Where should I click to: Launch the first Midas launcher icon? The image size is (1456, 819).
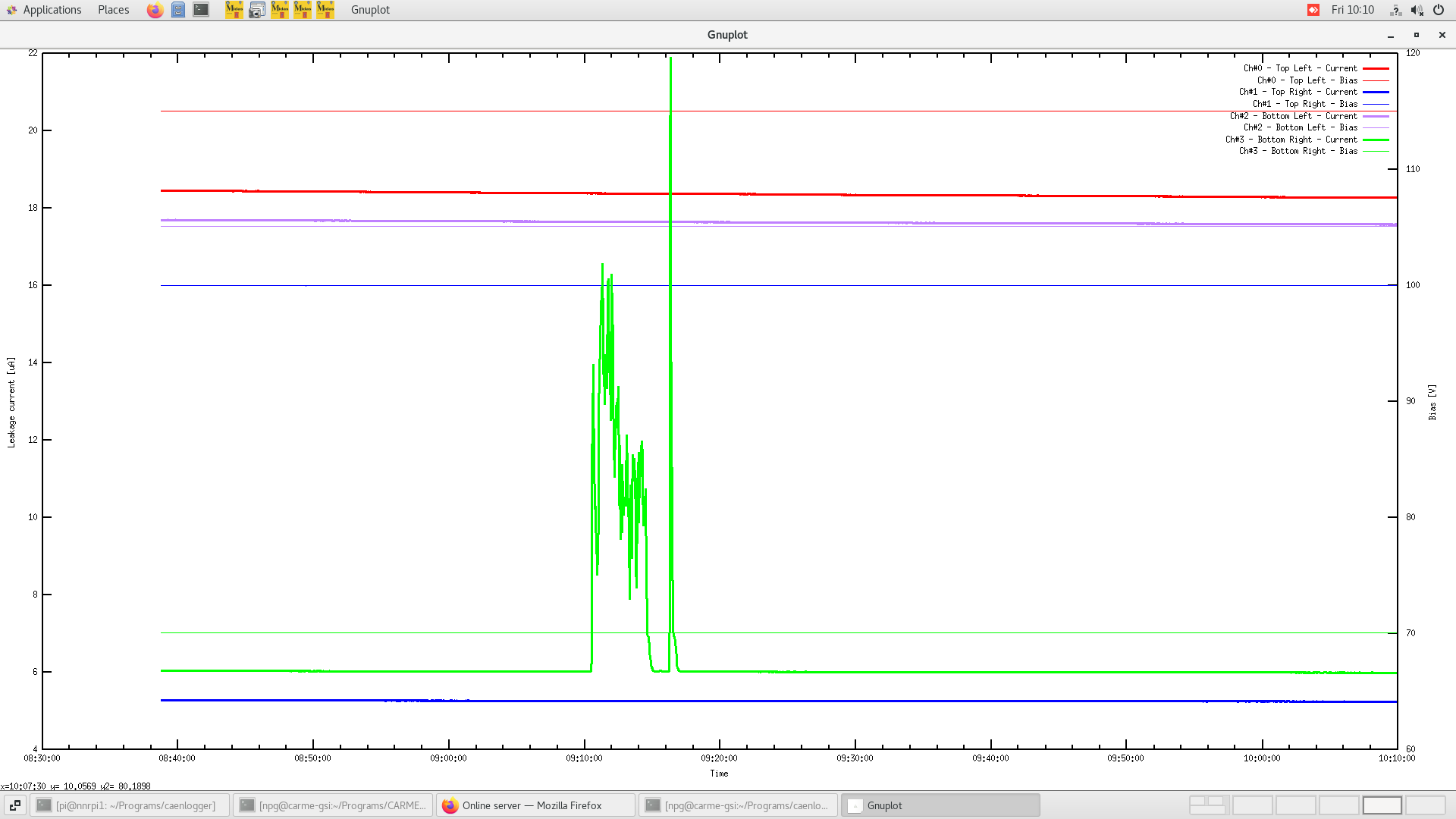pos(234,10)
